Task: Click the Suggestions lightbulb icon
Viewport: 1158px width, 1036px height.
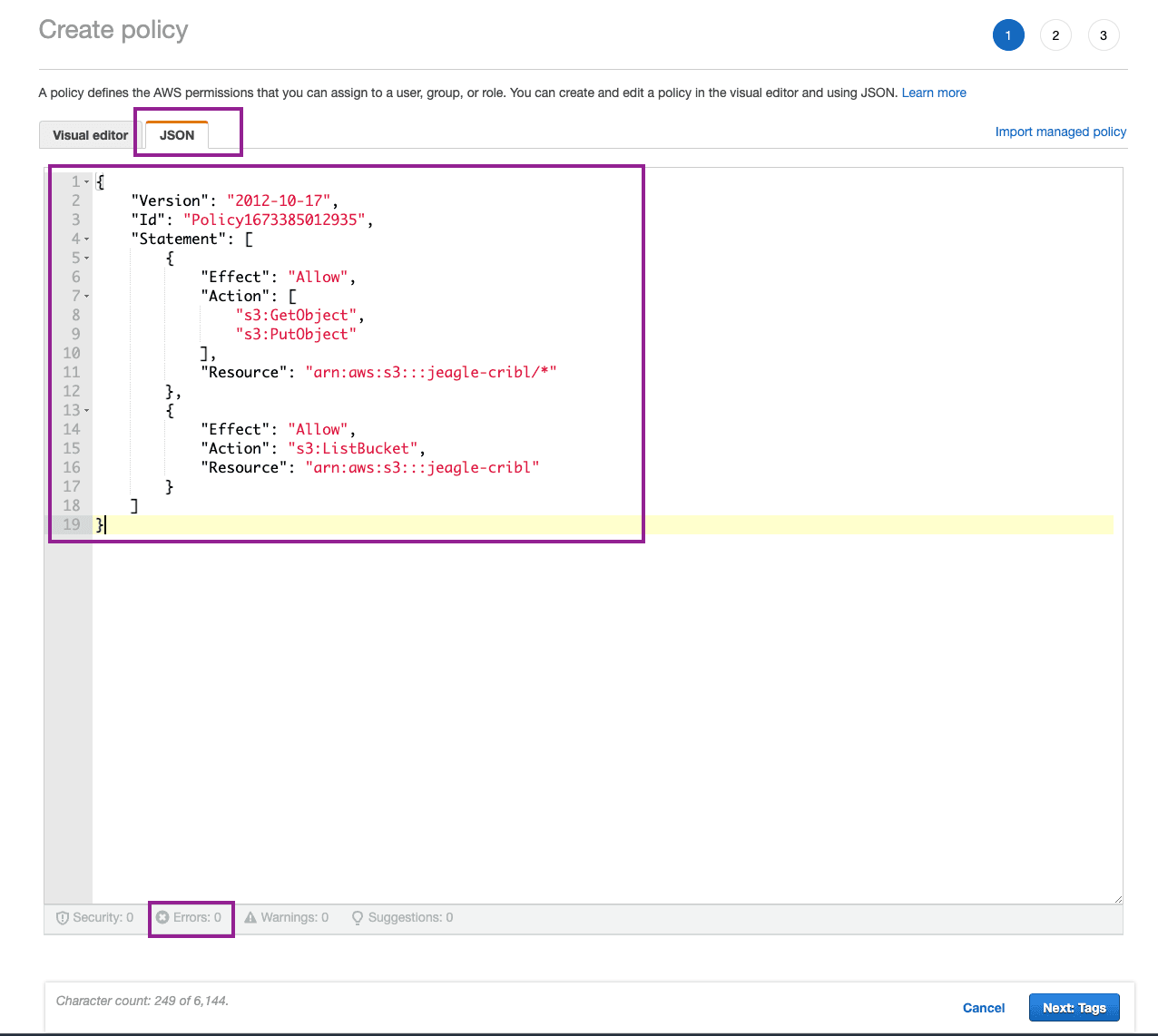Action: pos(358,918)
